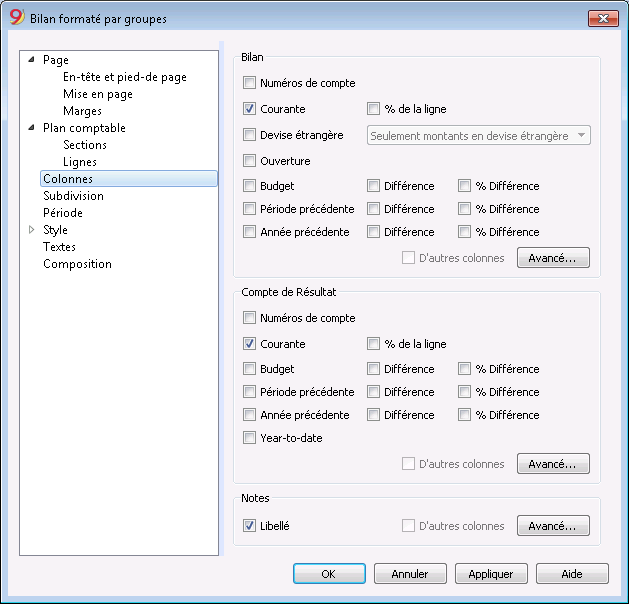Uncheck Courante in the Bilan section
This screenshot has height=604, width=629.
(x=249, y=109)
